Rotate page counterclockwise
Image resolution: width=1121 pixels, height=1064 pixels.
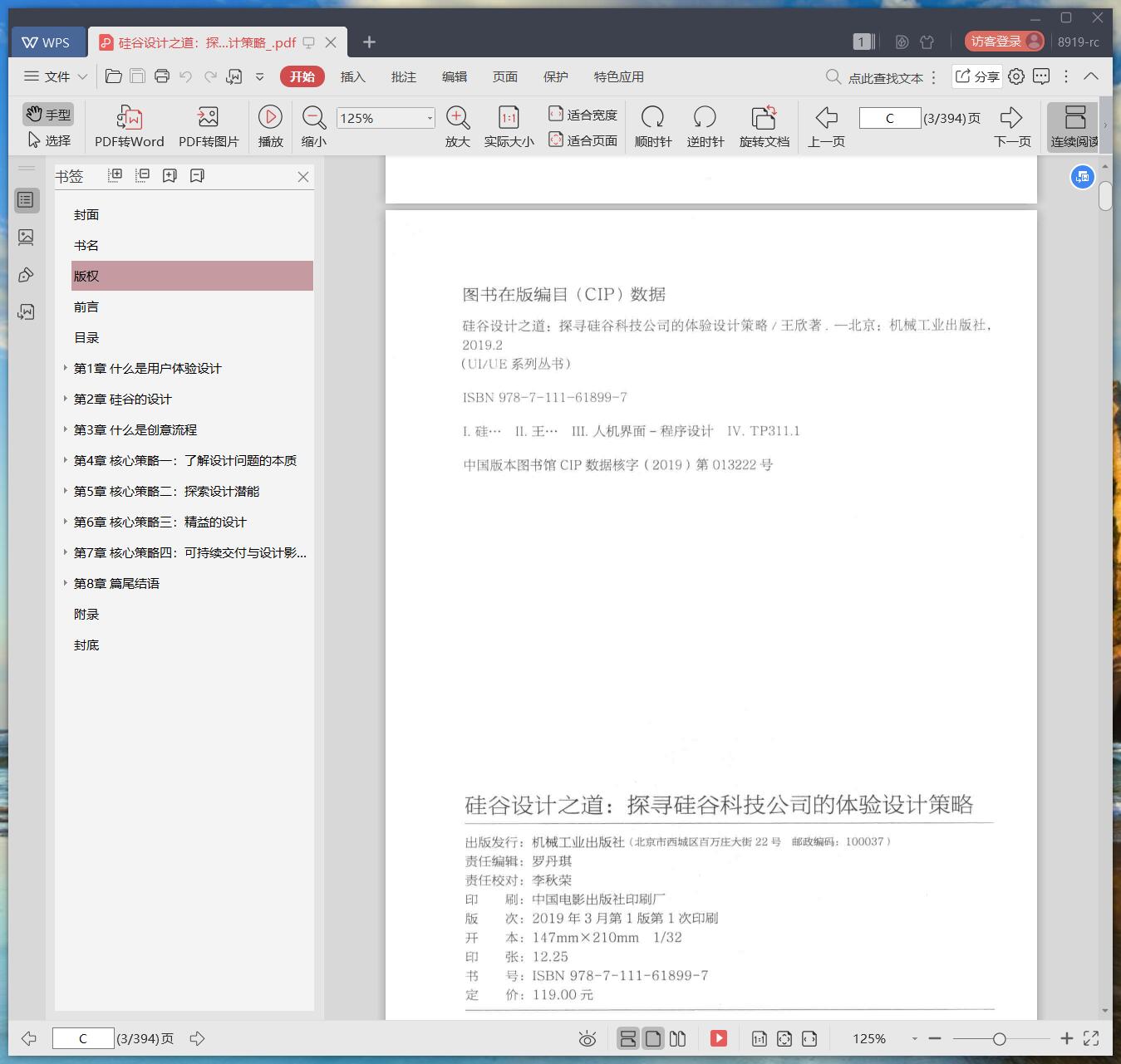(706, 126)
